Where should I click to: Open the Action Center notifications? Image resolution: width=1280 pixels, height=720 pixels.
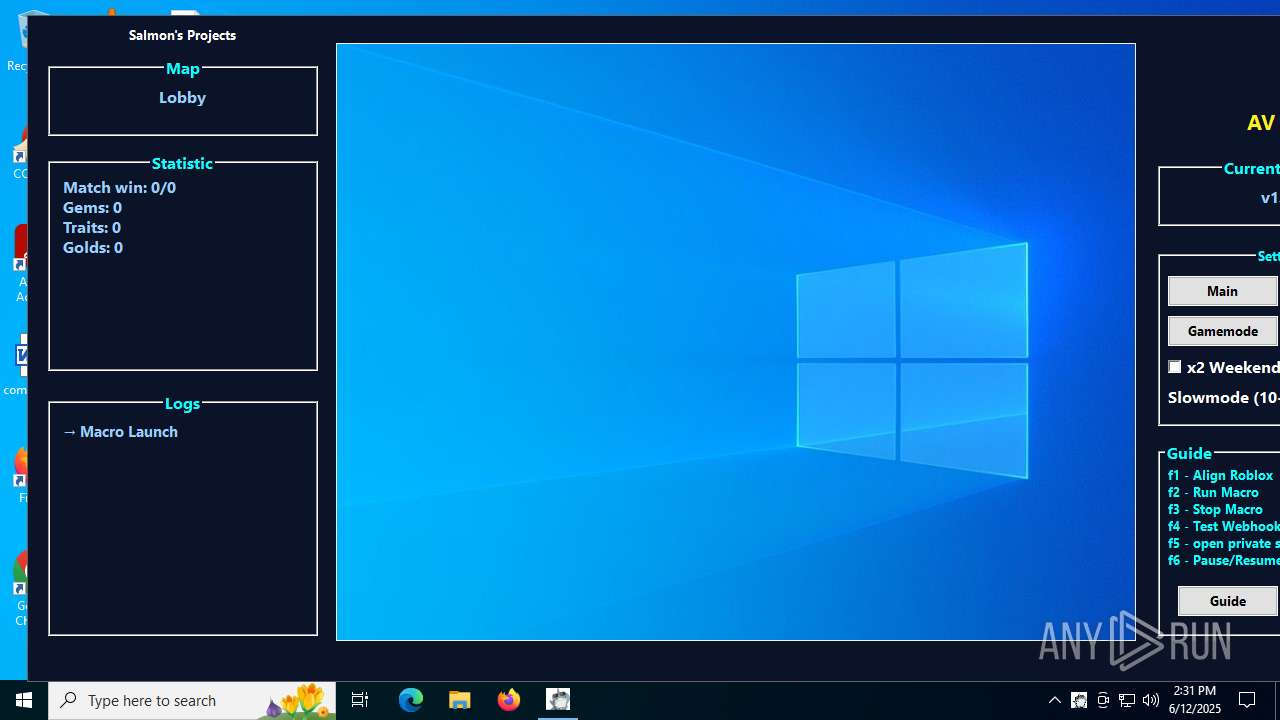(1248, 700)
